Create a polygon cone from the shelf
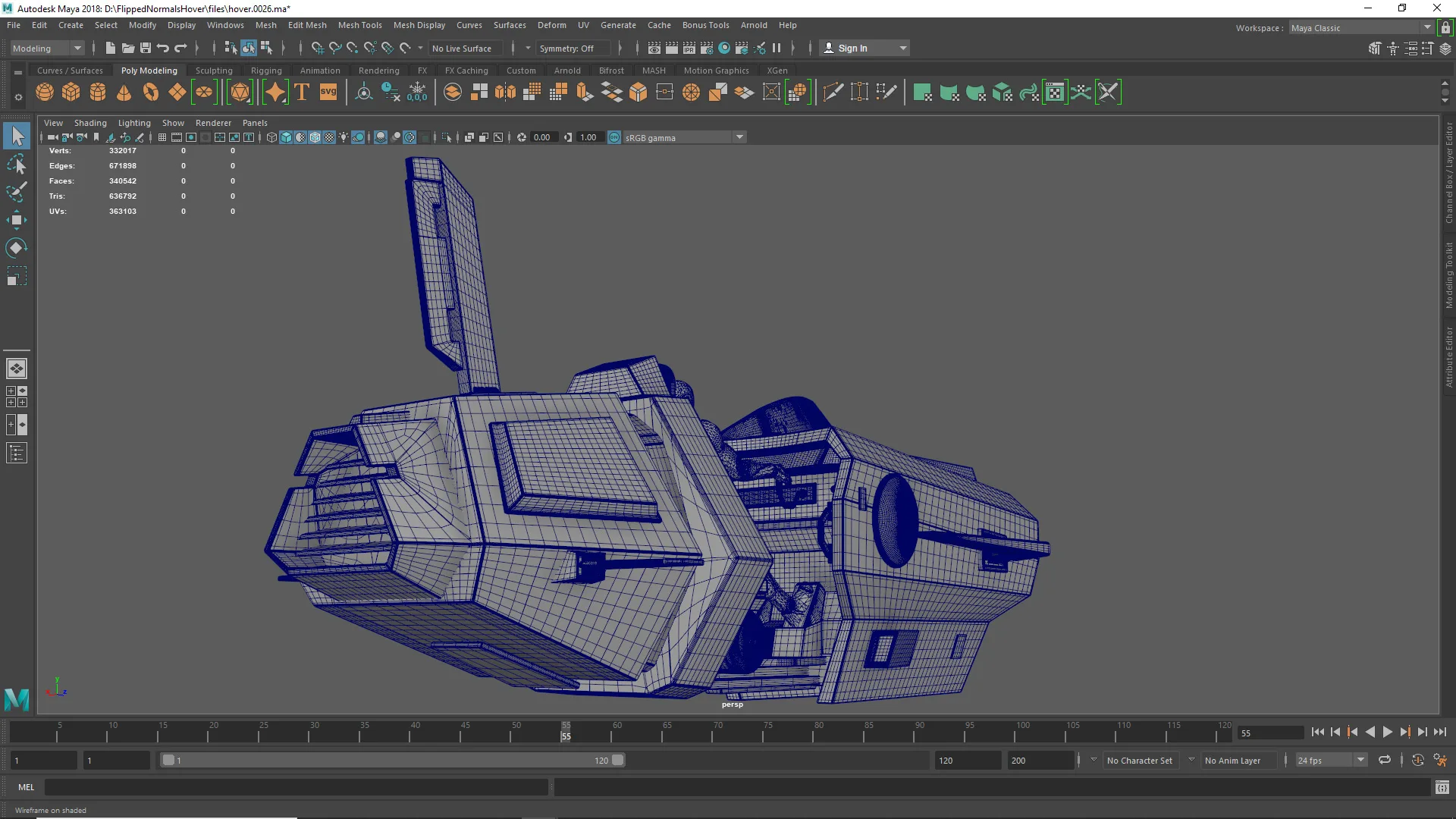 pos(124,93)
